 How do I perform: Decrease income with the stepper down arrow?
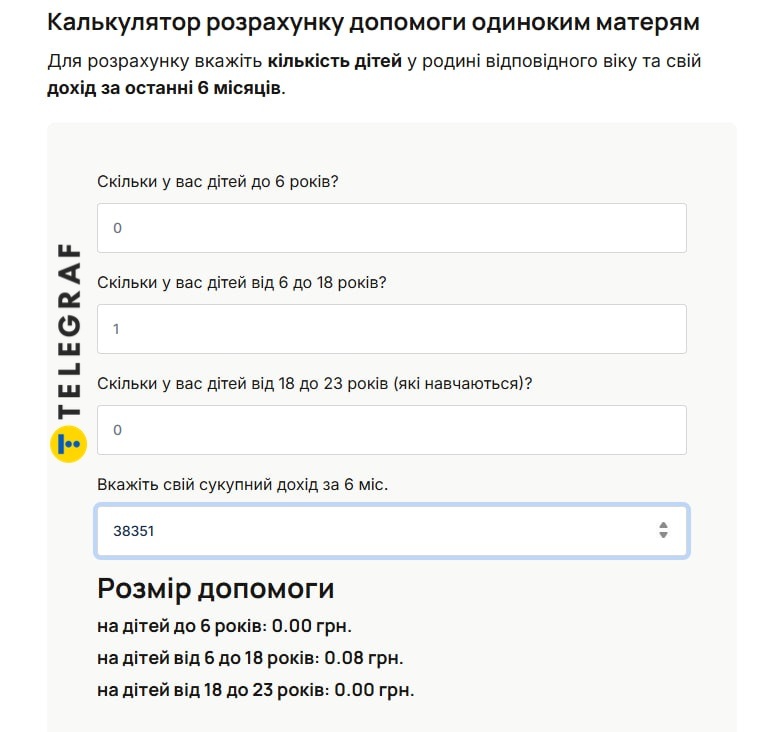click(663, 536)
